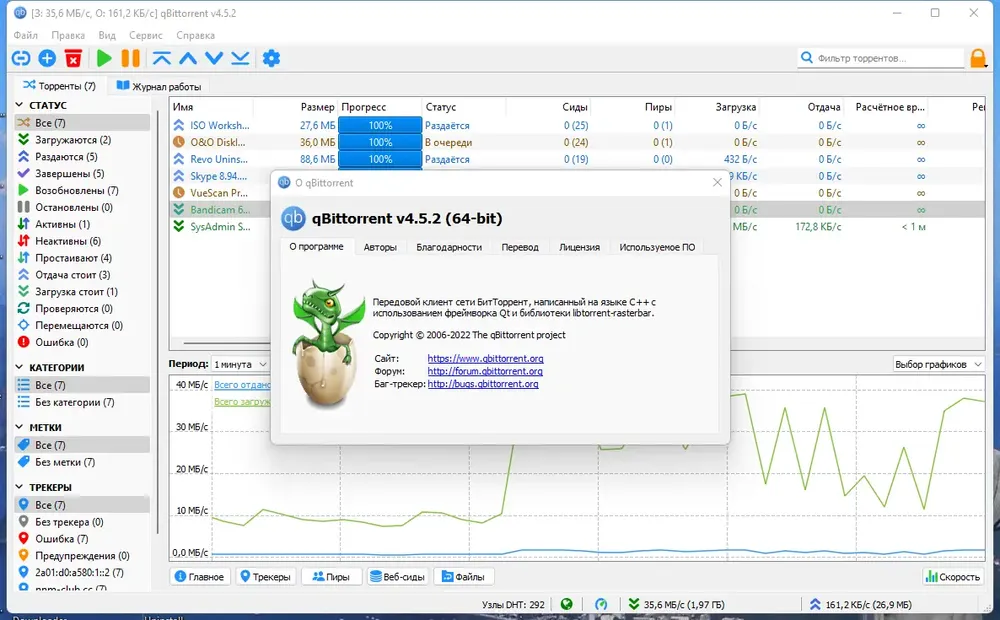Click the Скорость button at bottom right
This screenshot has height=620, width=1000.
pos(953,577)
